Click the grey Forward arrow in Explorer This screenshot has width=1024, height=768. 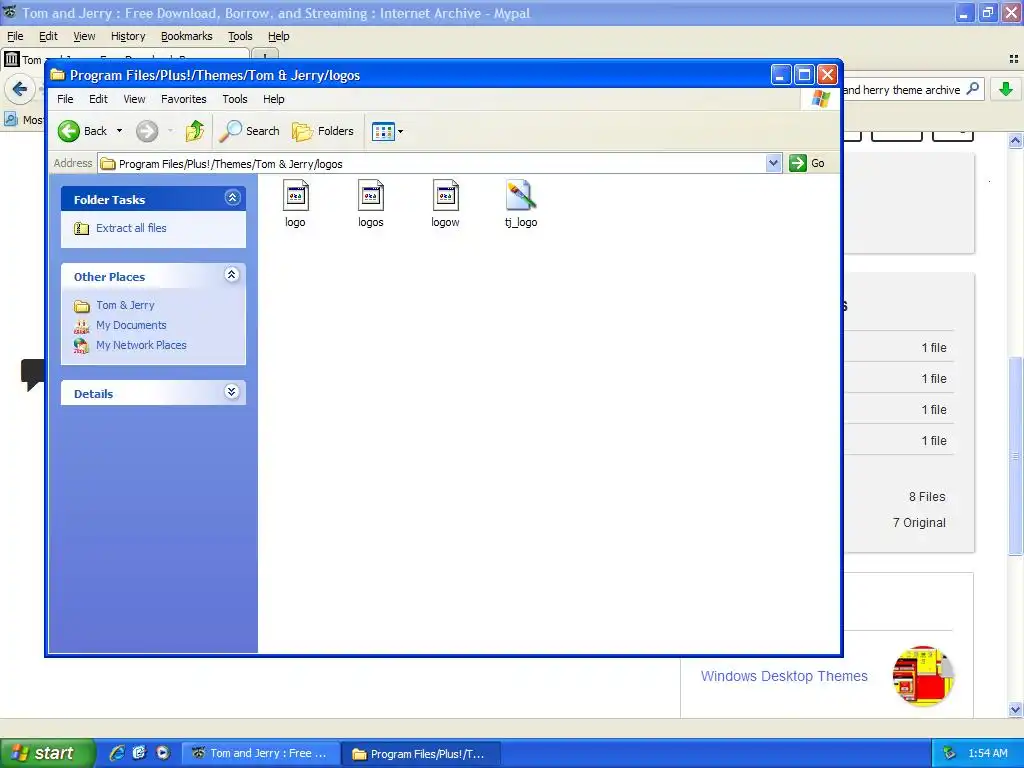point(147,131)
